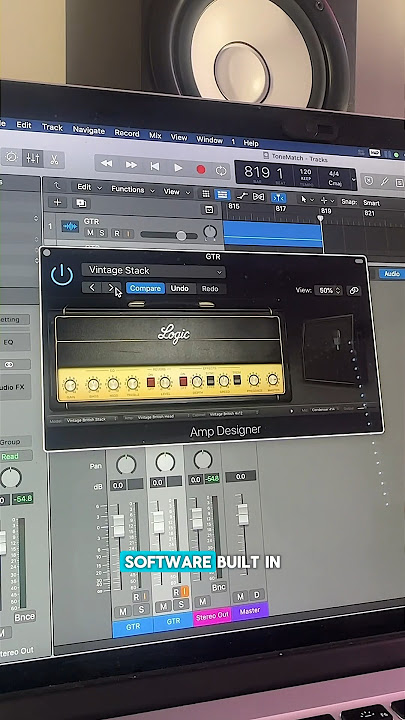Click the amp's Bass knob

(x=93, y=385)
